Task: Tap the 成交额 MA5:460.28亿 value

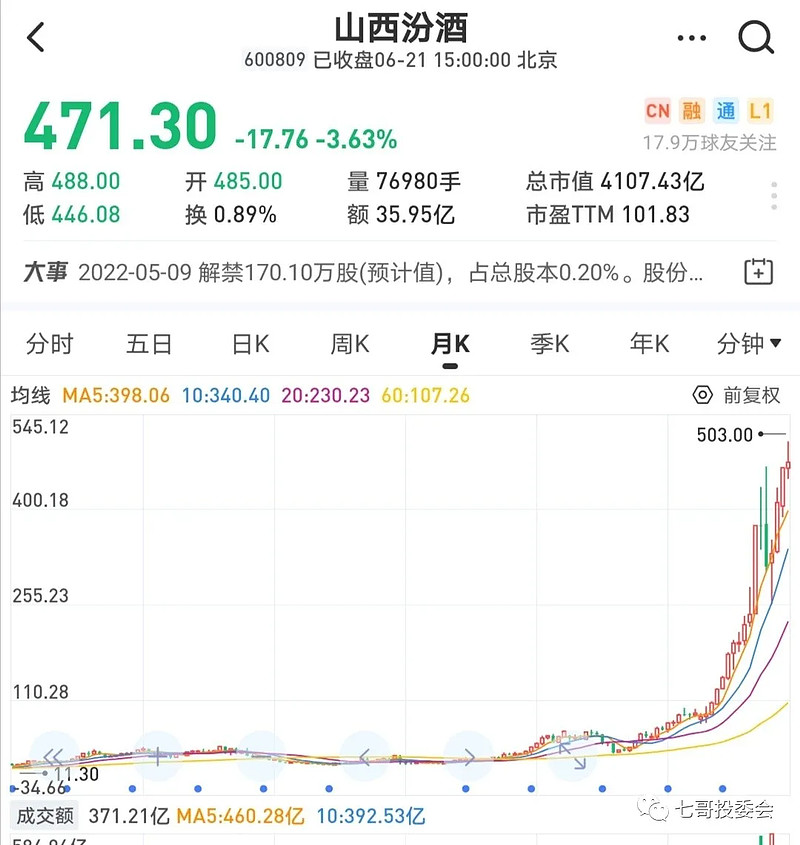Action: 240,816
